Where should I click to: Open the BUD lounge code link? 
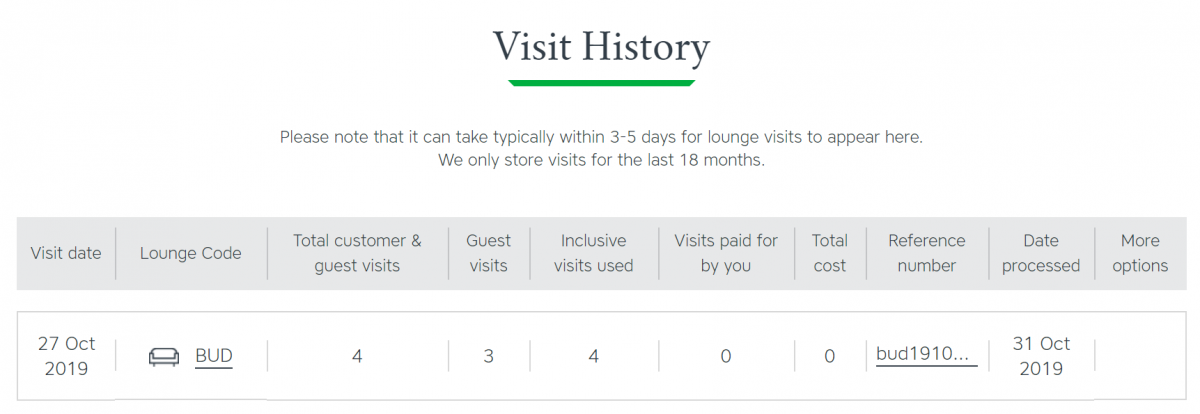pyautogui.click(x=213, y=355)
